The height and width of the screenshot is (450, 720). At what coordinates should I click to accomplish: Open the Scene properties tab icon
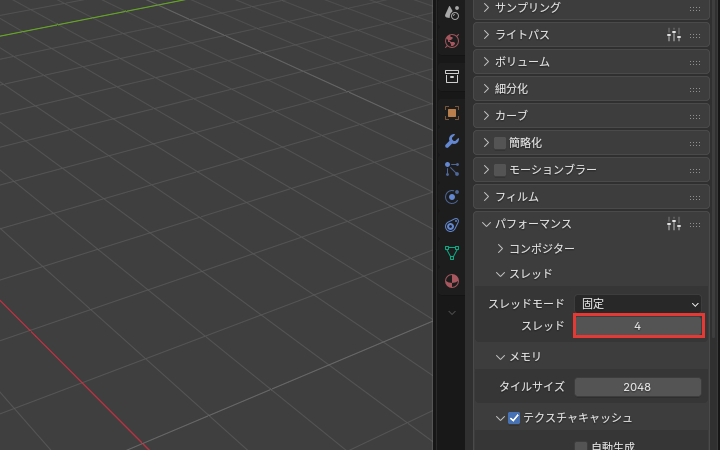tap(452, 13)
